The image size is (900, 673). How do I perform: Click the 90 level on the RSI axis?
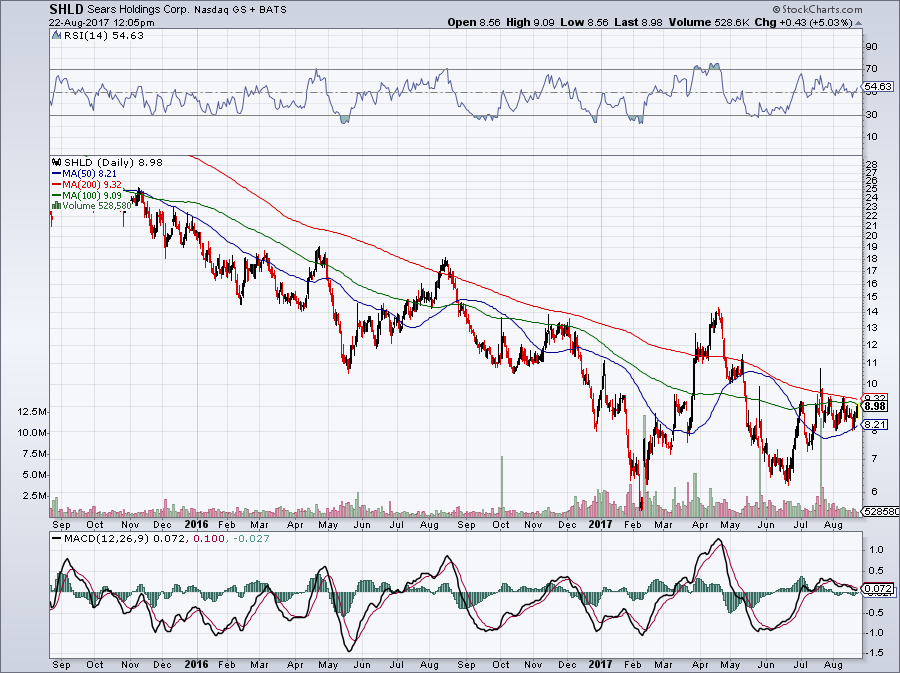871,46
